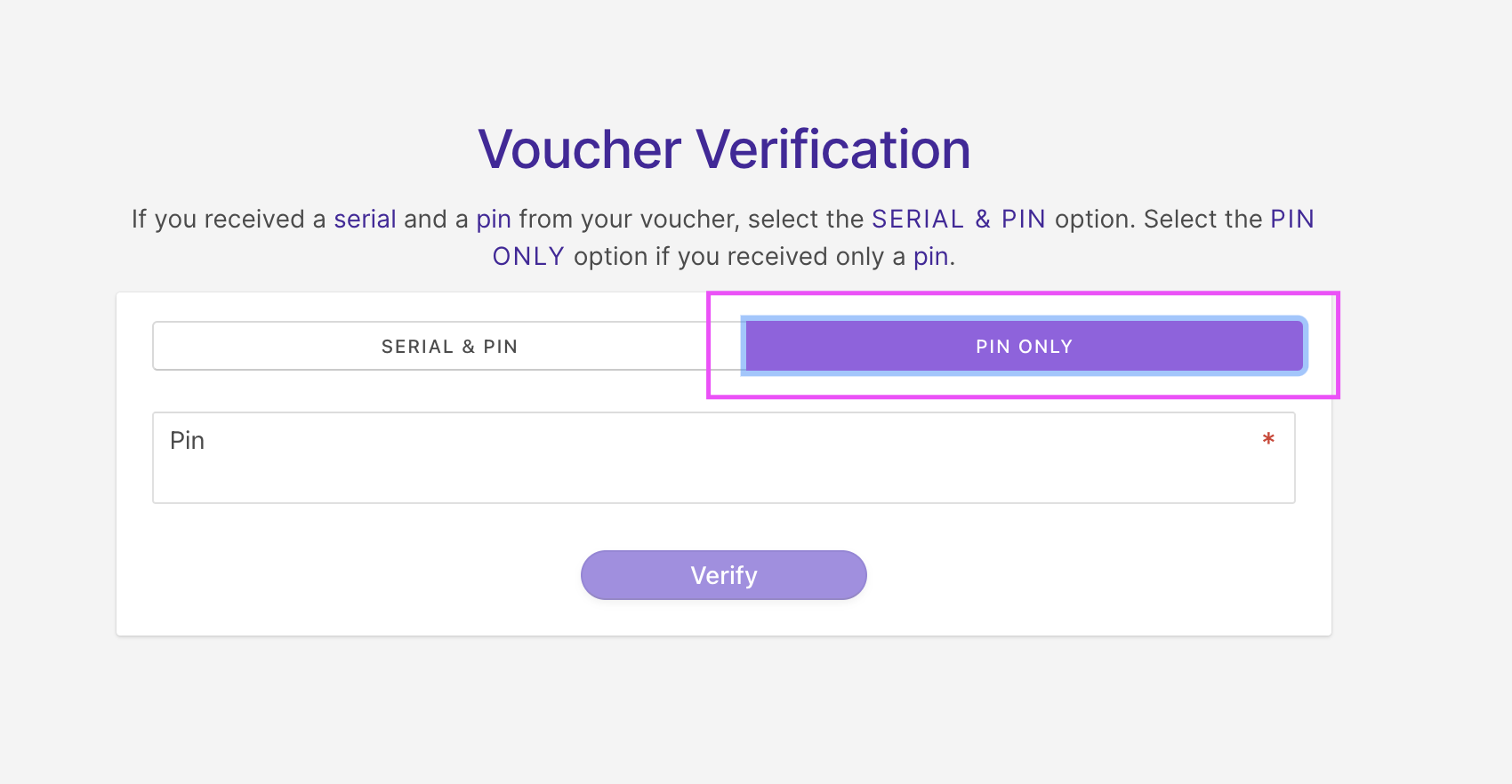
Task: Click the word 'If' starting the description
Action: coord(139,219)
